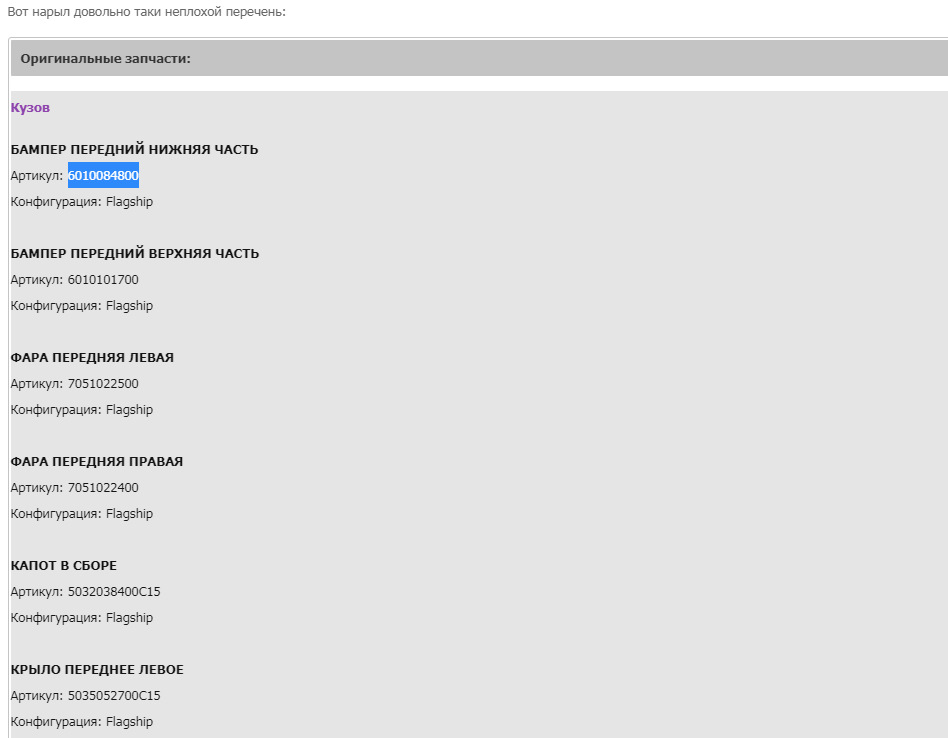Viewport: 948px width, 738px height.
Task: Click article number 7051022400
Action: (103, 487)
